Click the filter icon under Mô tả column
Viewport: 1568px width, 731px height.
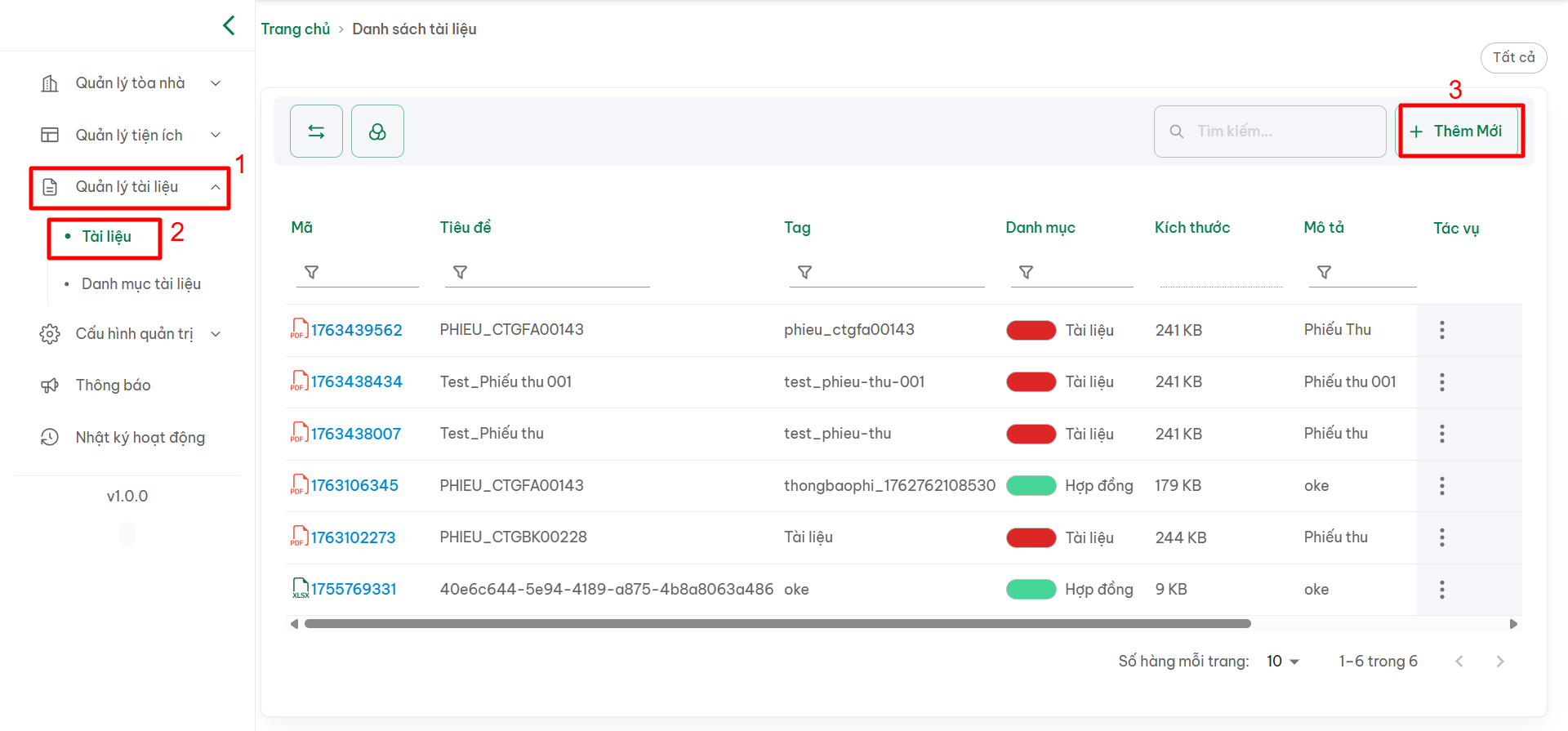1324,272
